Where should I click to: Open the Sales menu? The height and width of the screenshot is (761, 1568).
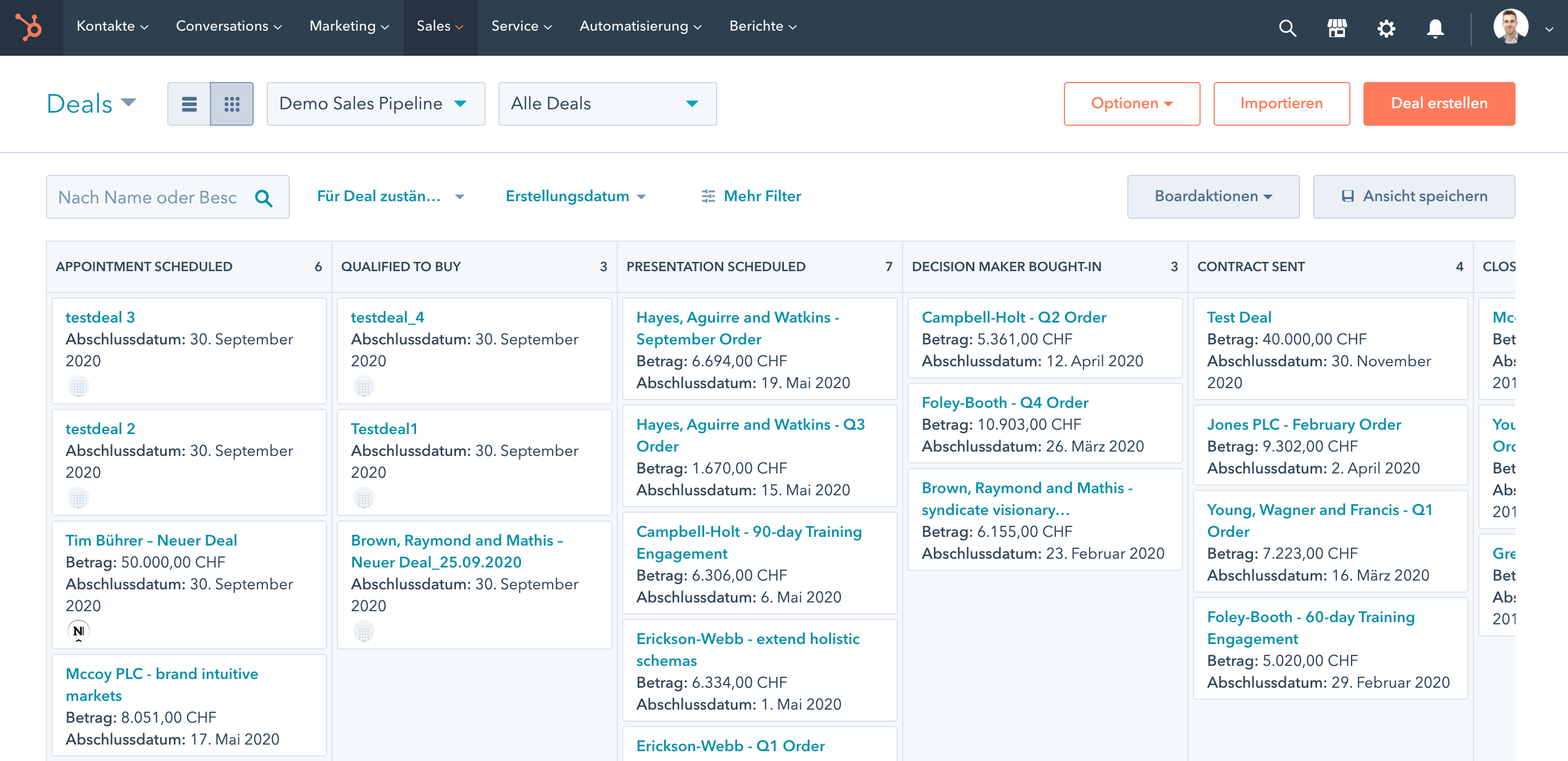coord(440,26)
